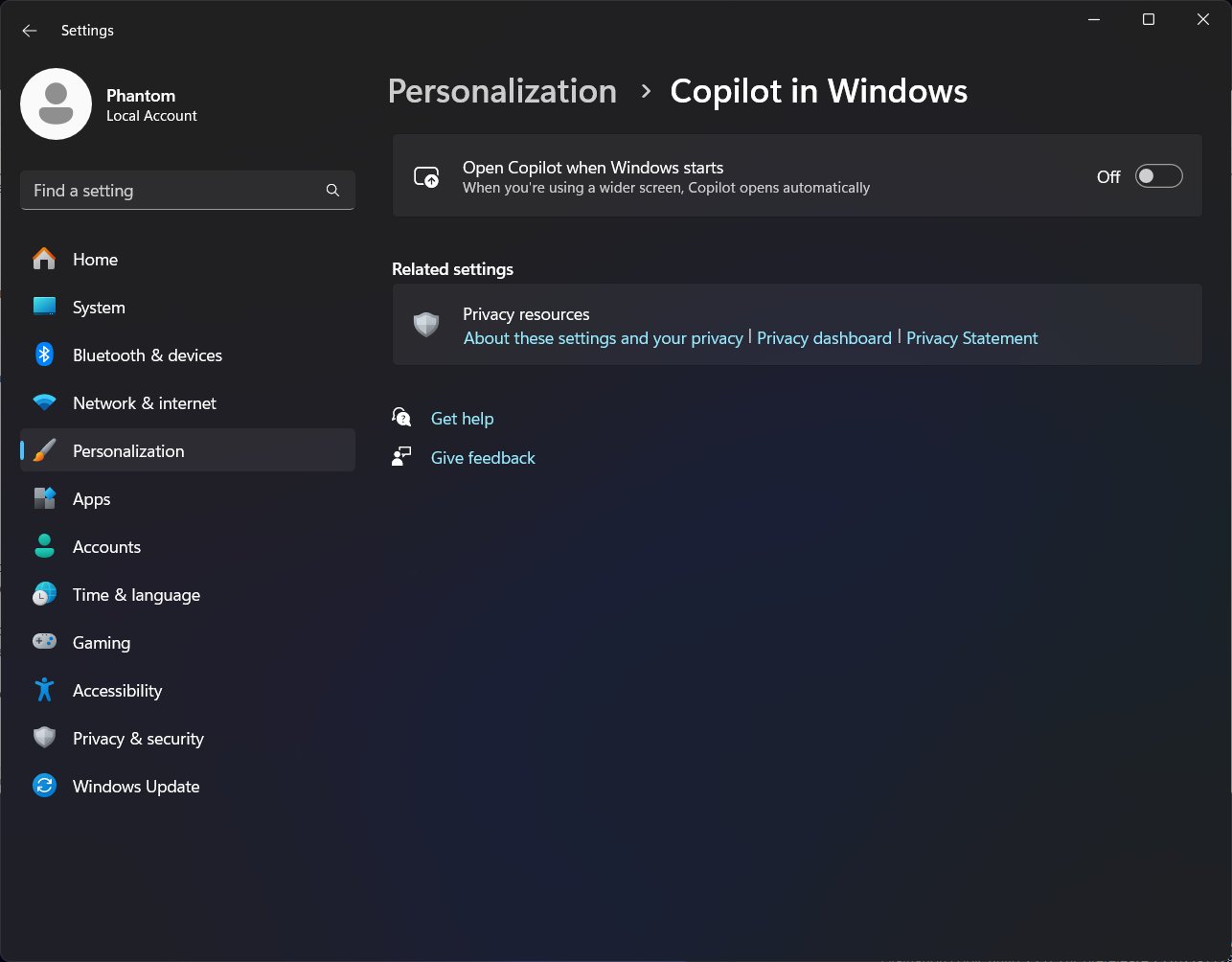The height and width of the screenshot is (962, 1232).
Task: Open the Privacy dashboard link
Action: (x=823, y=337)
